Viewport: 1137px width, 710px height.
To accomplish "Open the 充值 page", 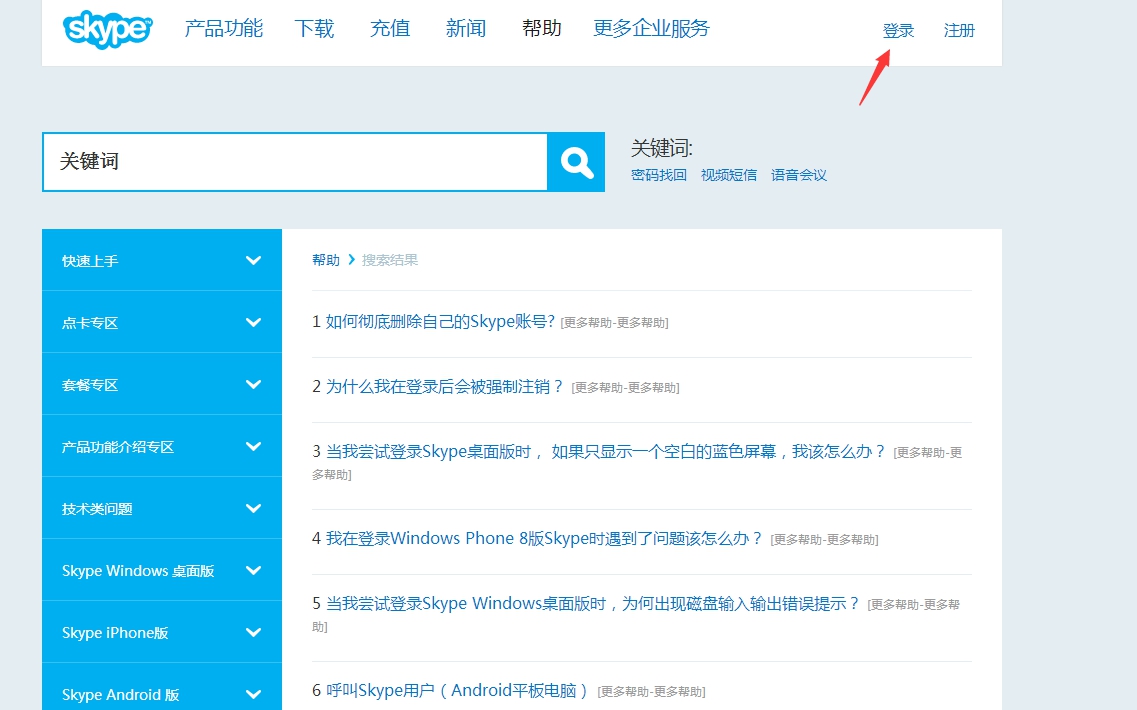I will [x=389, y=29].
